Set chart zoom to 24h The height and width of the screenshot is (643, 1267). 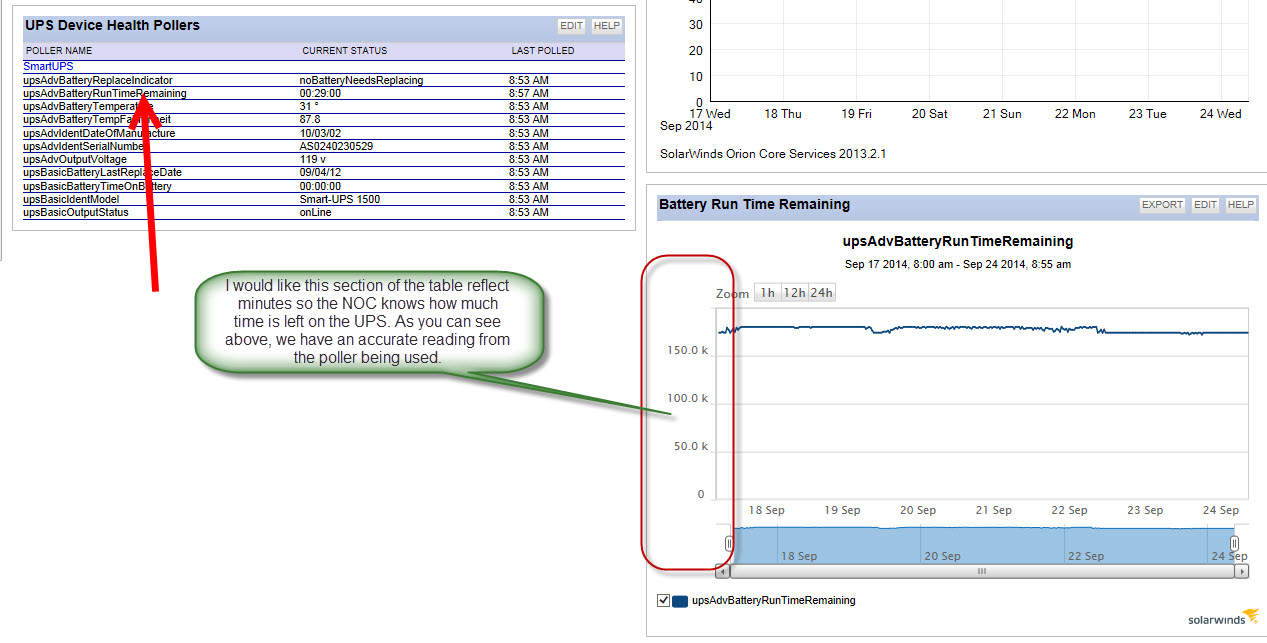tap(821, 293)
